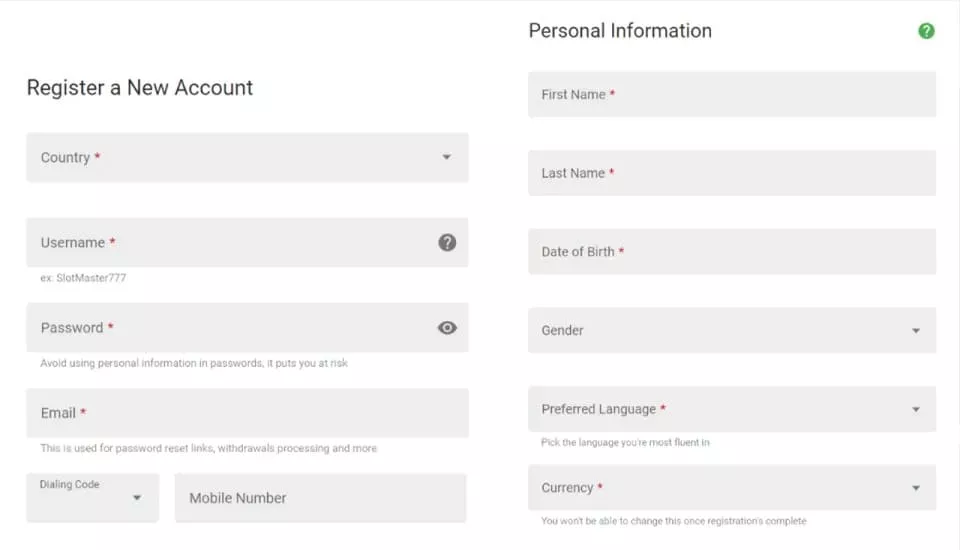Click the Currency dropdown arrow icon
The image size is (960, 550).
point(915,488)
